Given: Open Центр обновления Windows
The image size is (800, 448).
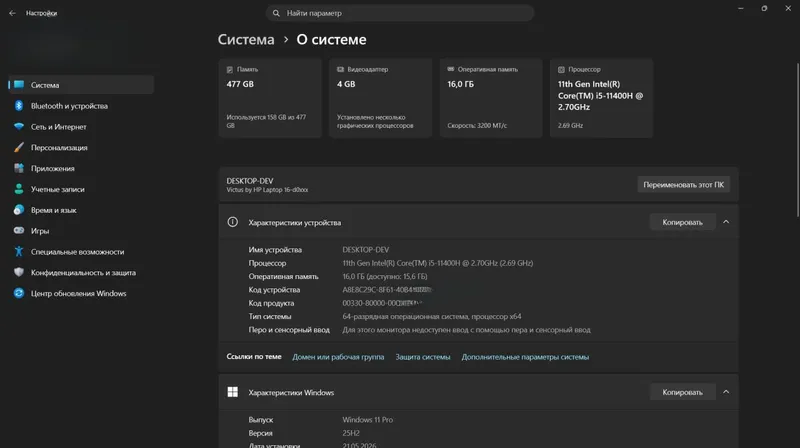Looking at the screenshot, I should [x=81, y=293].
